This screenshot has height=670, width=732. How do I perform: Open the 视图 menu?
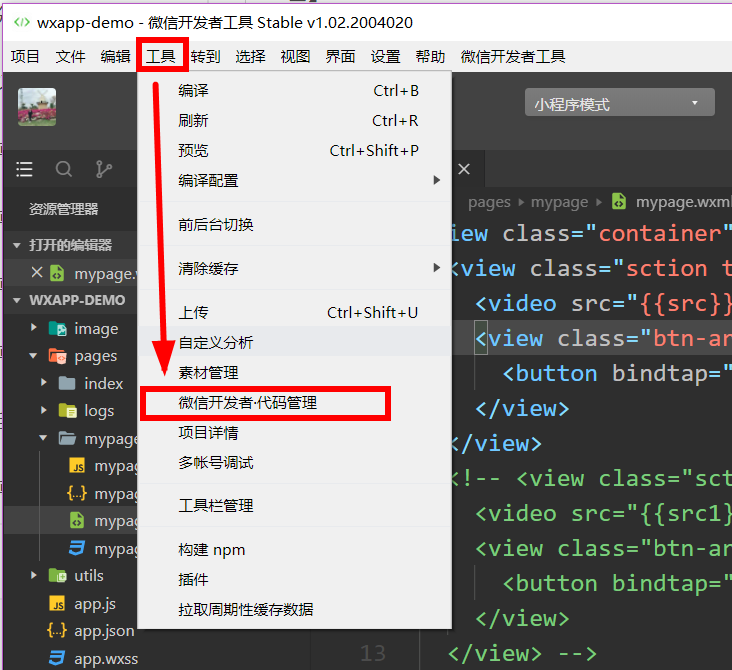295,56
